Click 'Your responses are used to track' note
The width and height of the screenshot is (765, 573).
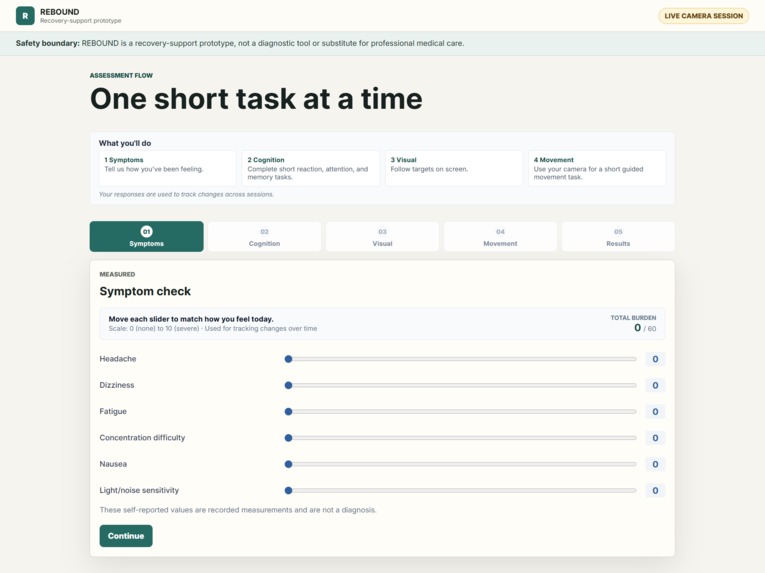[x=186, y=194]
